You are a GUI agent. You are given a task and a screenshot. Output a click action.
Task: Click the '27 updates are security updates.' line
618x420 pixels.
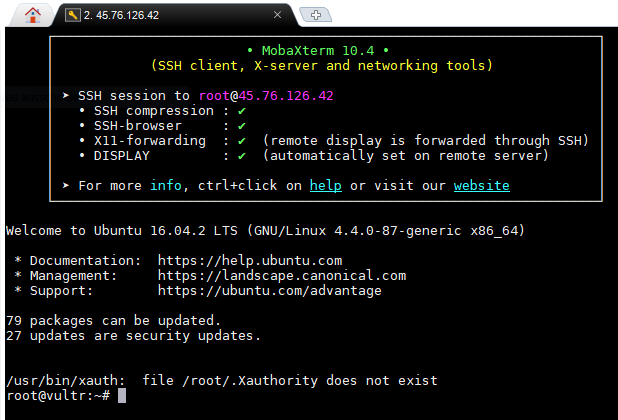pyautogui.click(x=133, y=336)
